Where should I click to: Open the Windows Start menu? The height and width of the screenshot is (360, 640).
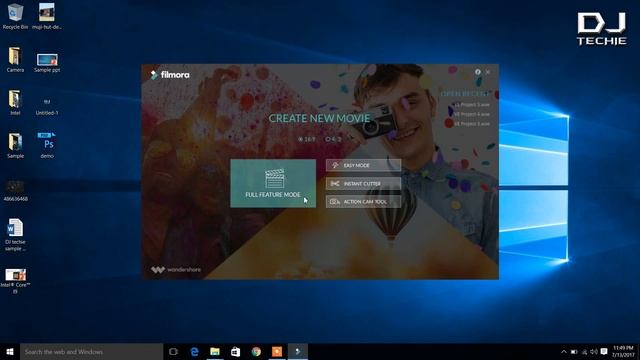click(x=10, y=351)
